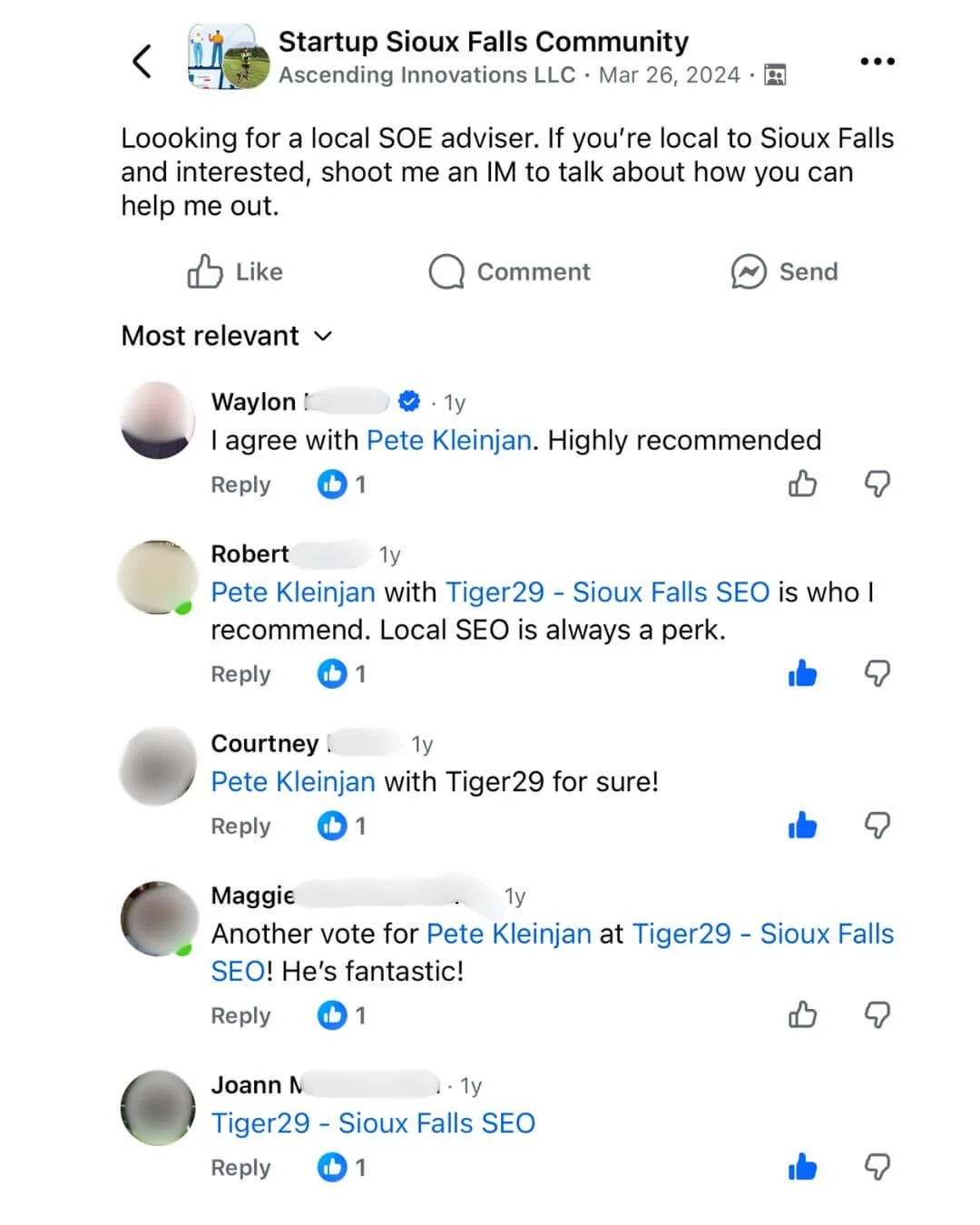
Task: Open the three-dot post options menu
Action: pos(877,61)
